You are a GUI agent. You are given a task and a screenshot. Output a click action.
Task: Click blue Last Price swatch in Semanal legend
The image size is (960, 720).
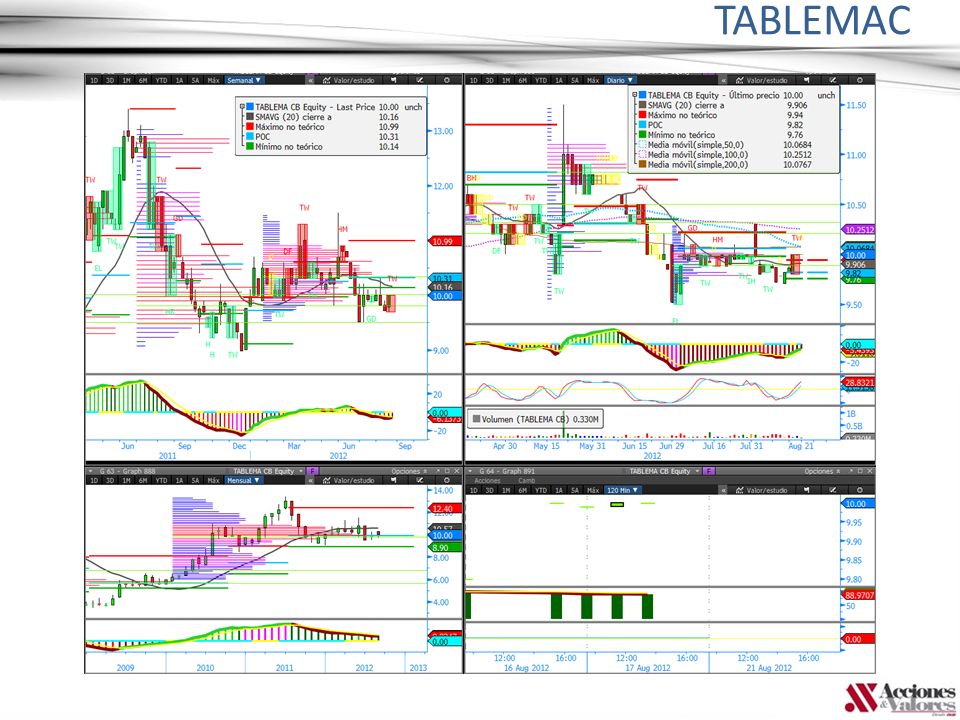pos(250,107)
